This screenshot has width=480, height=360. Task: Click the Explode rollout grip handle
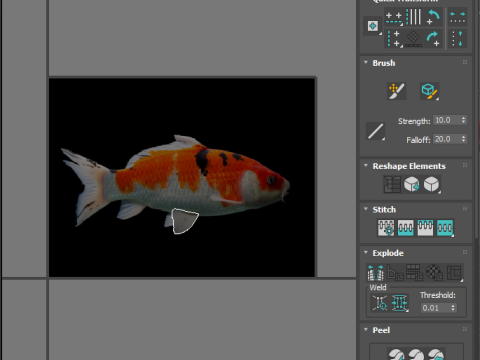(465, 252)
